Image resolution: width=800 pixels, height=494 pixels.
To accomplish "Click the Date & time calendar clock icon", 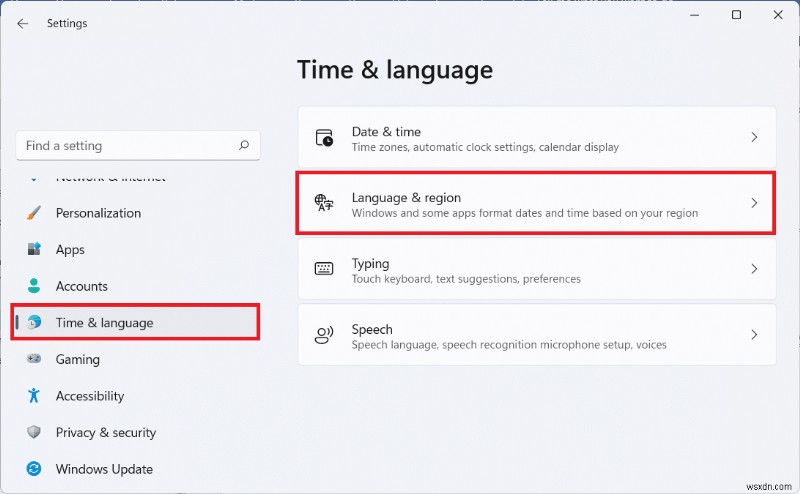I will tap(324, 137).
